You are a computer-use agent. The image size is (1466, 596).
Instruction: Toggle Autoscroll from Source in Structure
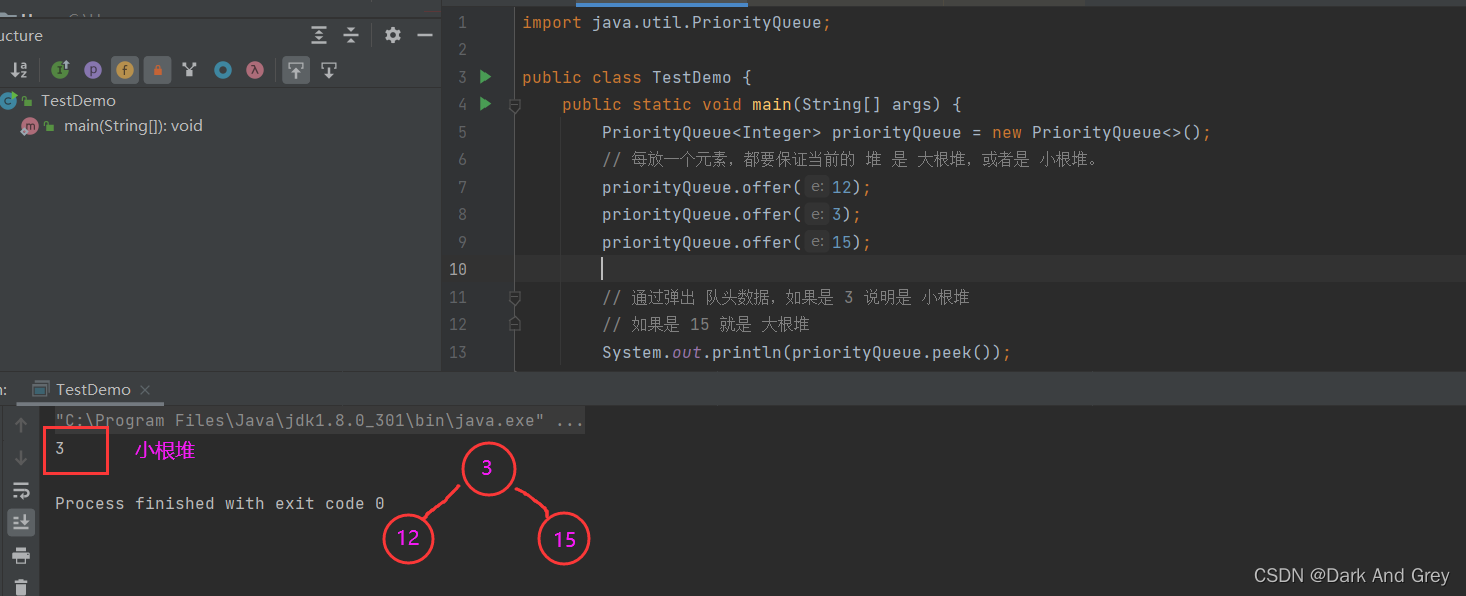pos(328,70)
